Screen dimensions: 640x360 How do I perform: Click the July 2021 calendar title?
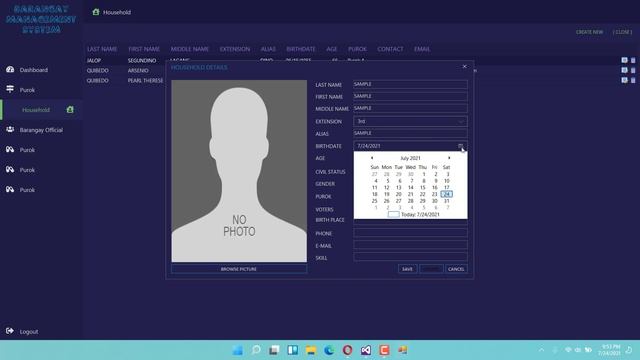coord(410,158)
